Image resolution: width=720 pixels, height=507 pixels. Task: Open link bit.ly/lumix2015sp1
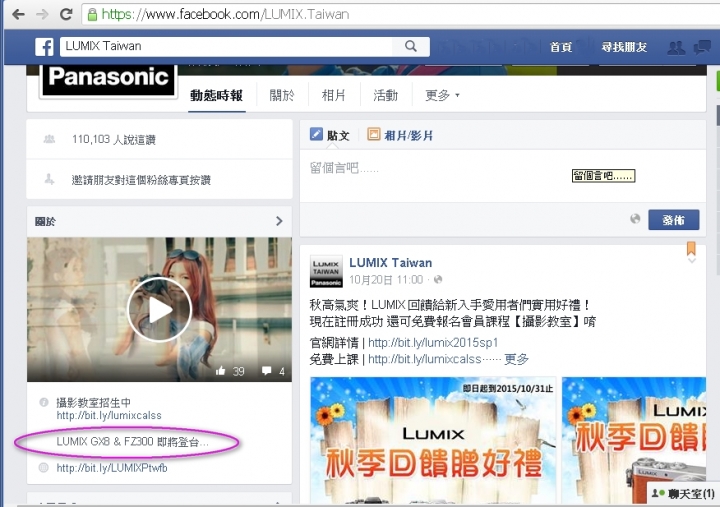tap(433, 343)
